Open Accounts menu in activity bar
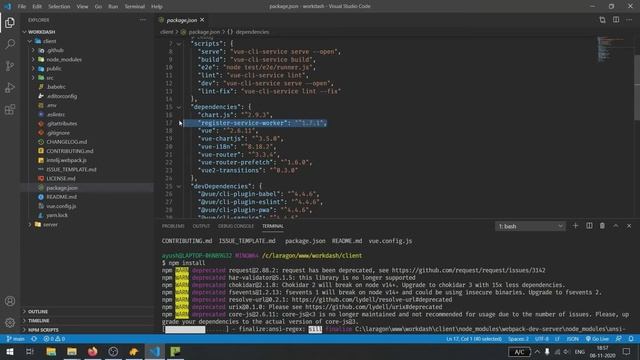This screenshot has width=640, height=360. click(x=10, y=301)
